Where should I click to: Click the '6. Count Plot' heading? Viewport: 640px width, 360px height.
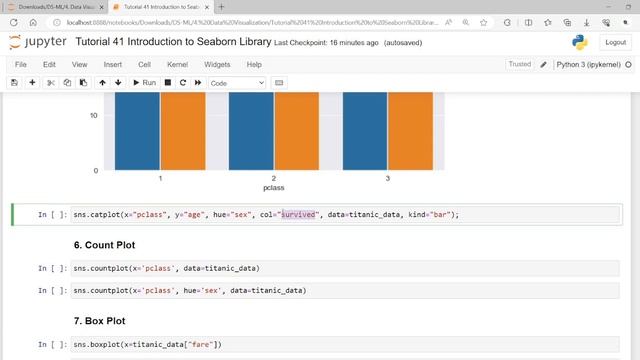coord(104,245)
